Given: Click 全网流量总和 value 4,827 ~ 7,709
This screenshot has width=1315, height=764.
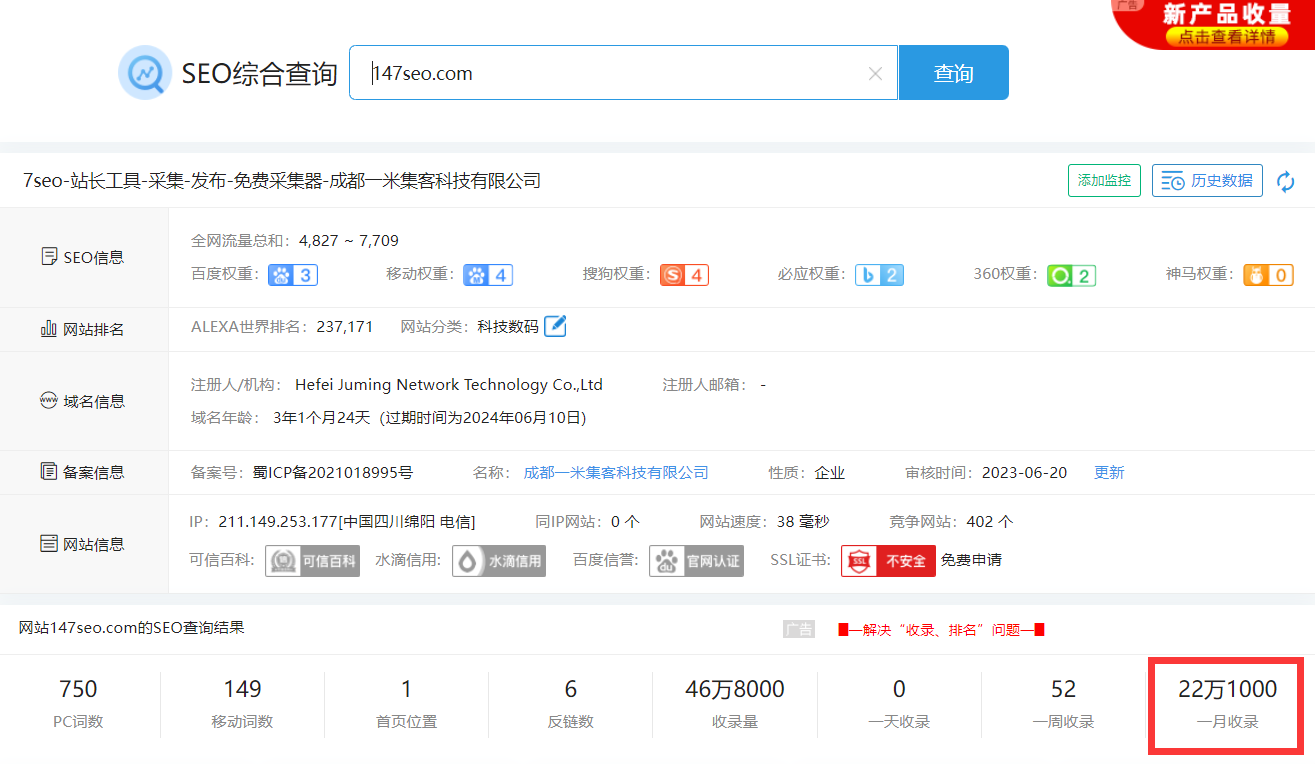Looking at the screenshot, I should coord(348,240).
